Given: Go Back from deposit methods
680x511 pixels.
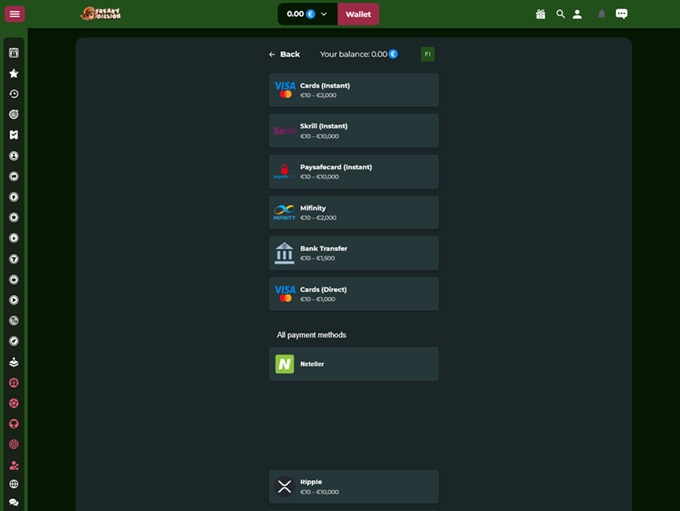Looking at the screenshot, I should [284, 54].
